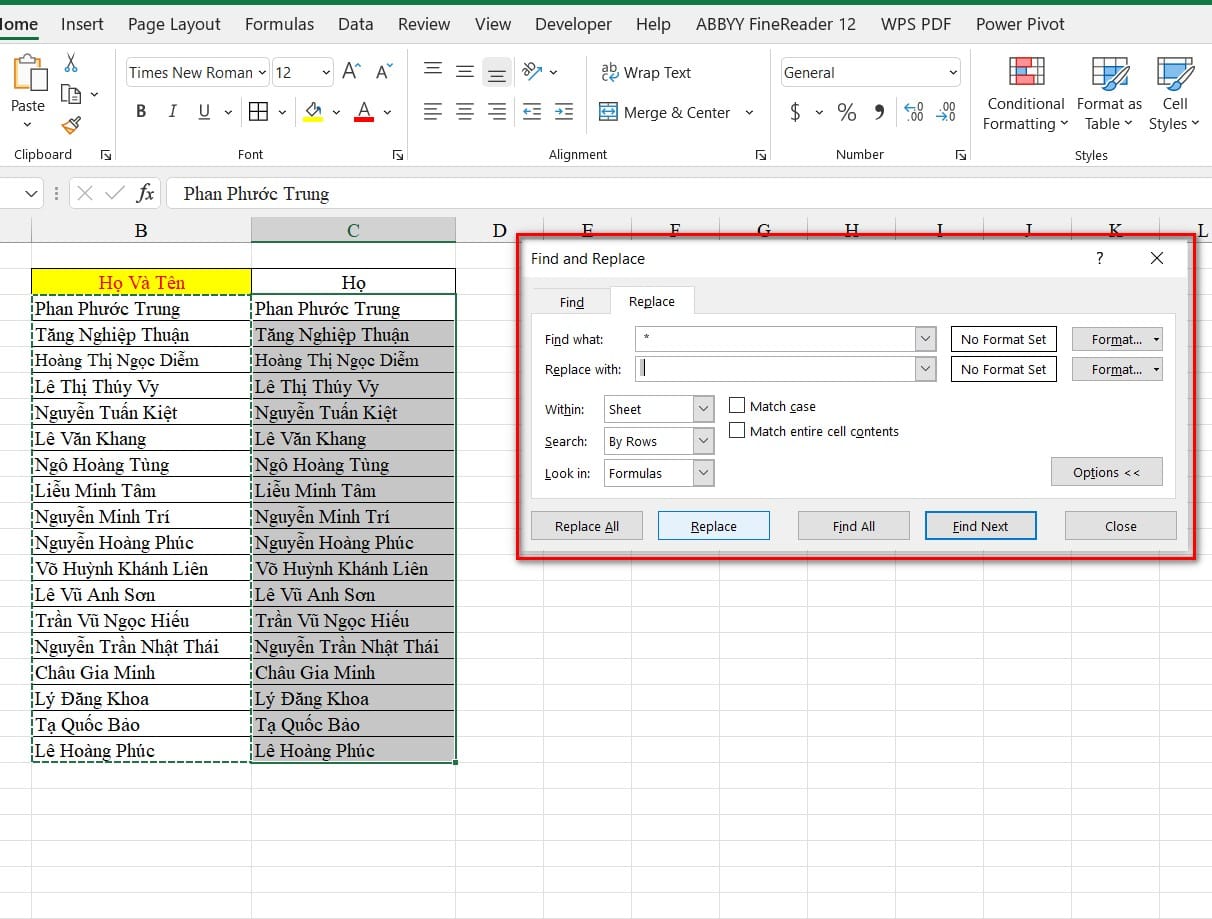The height and width of the screenshot is (919, 1212).
Task: Open the font name dropdown
Action: click(262, 72)
